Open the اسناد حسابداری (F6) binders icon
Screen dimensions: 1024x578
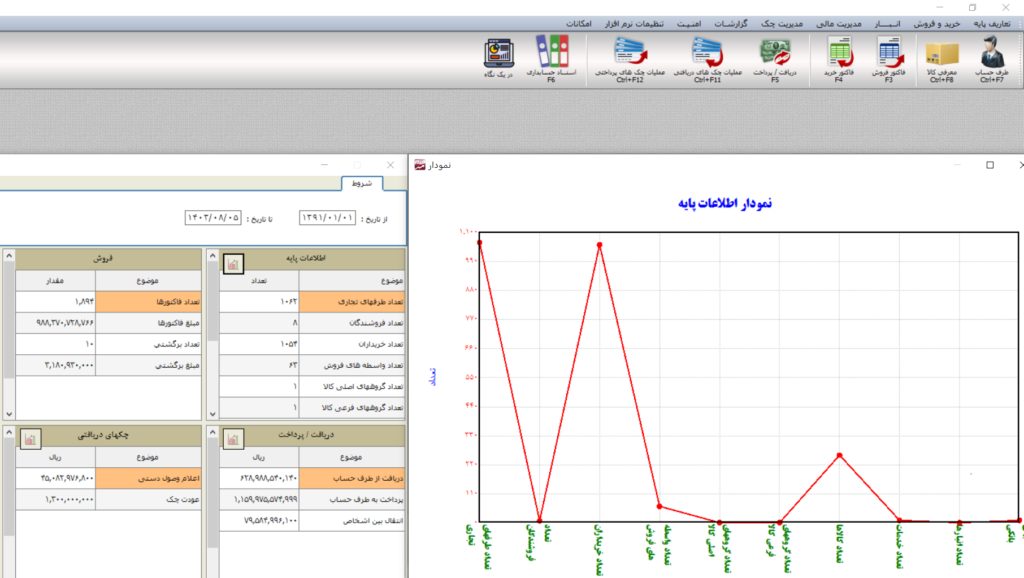click(x=552, y=59)
